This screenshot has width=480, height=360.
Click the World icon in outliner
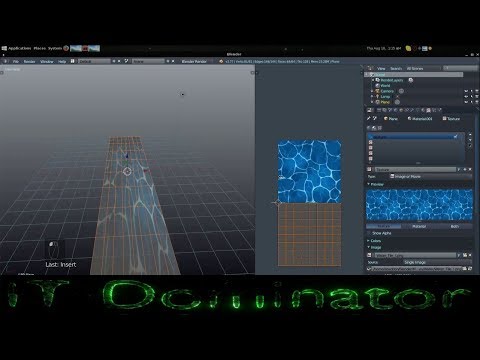[378, 85]
